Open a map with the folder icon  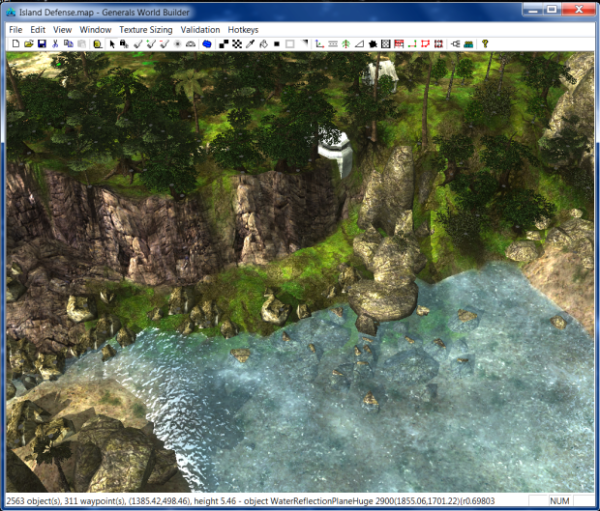pyautogui.click(x=29, y=44)
